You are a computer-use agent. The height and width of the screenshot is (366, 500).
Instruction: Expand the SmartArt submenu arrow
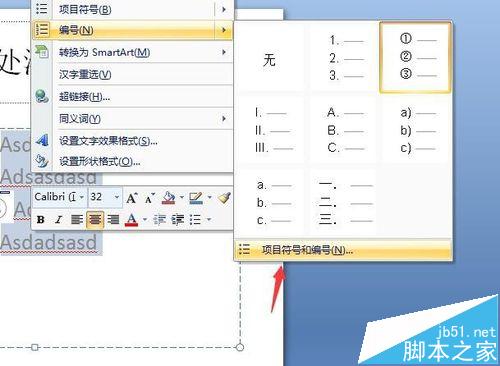click(x=224, y=52)
